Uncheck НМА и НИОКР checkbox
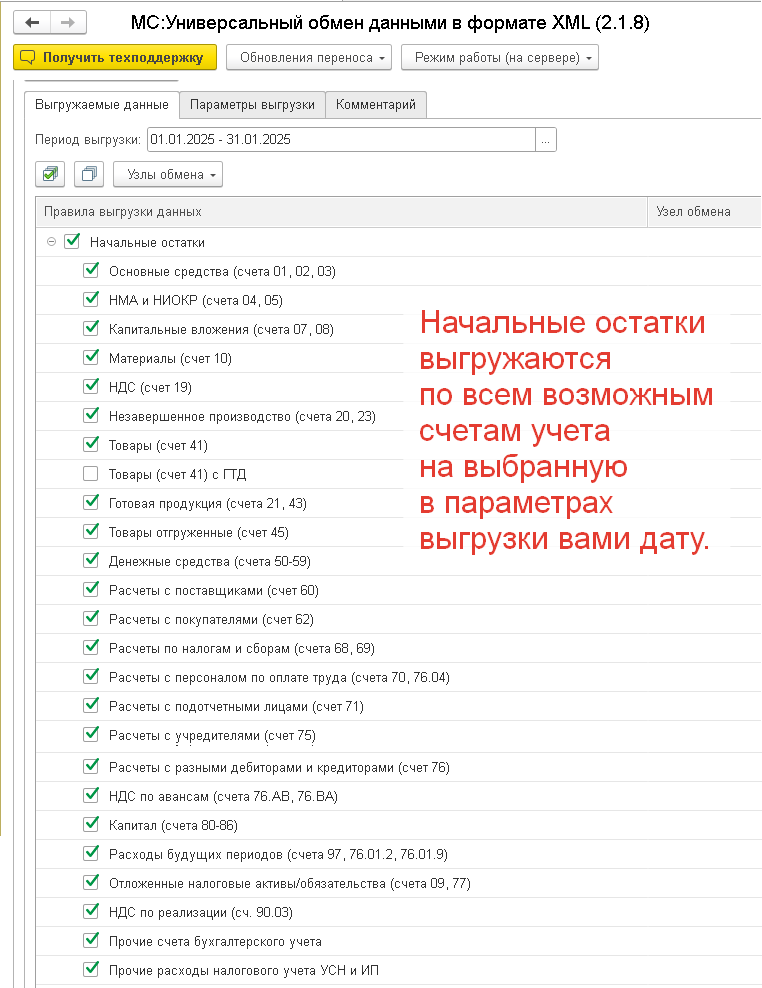Viewport: 762px width, 988px height. coord(91,299)
